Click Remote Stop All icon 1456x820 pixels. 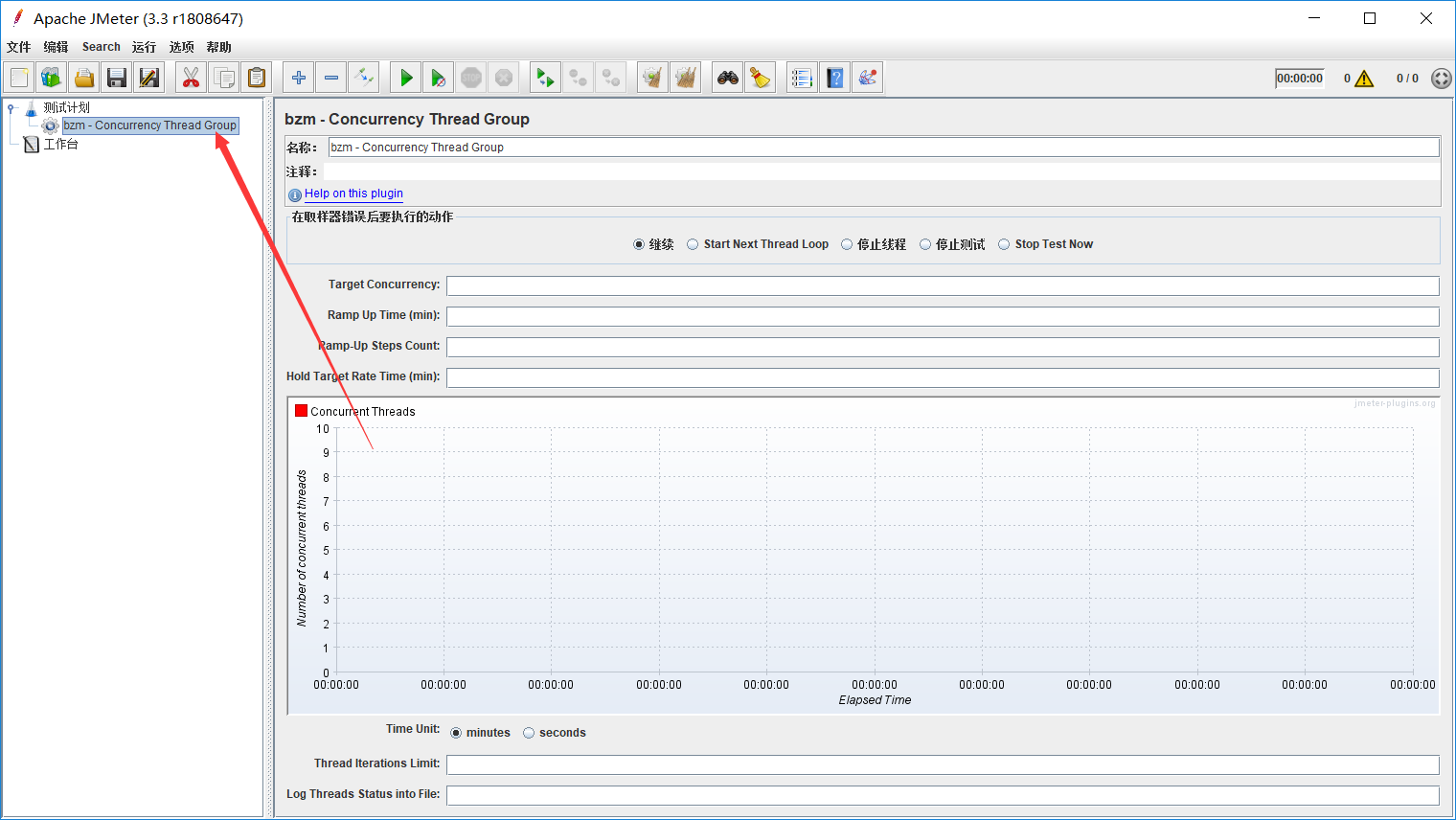[x=579, y=78]
